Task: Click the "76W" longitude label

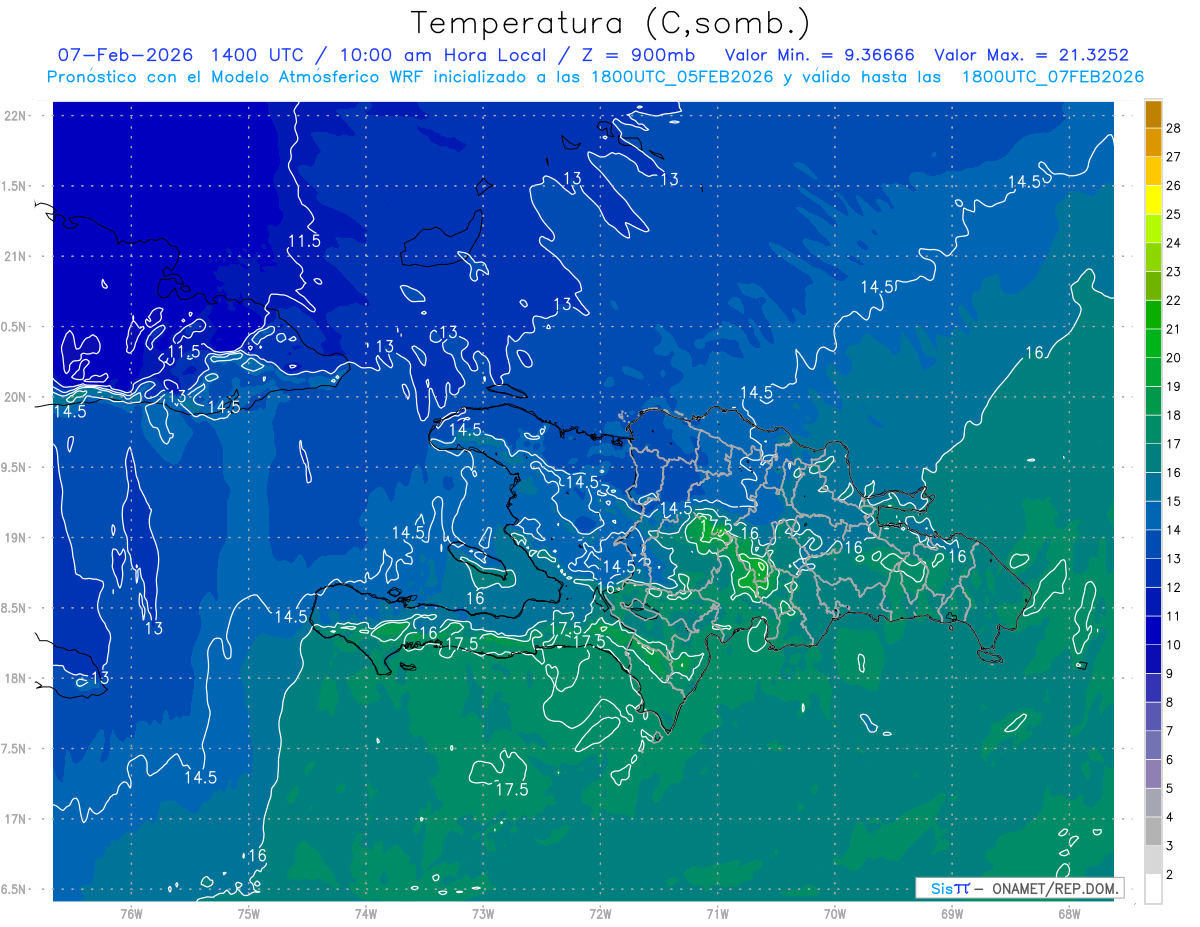Action: [131, 913]
